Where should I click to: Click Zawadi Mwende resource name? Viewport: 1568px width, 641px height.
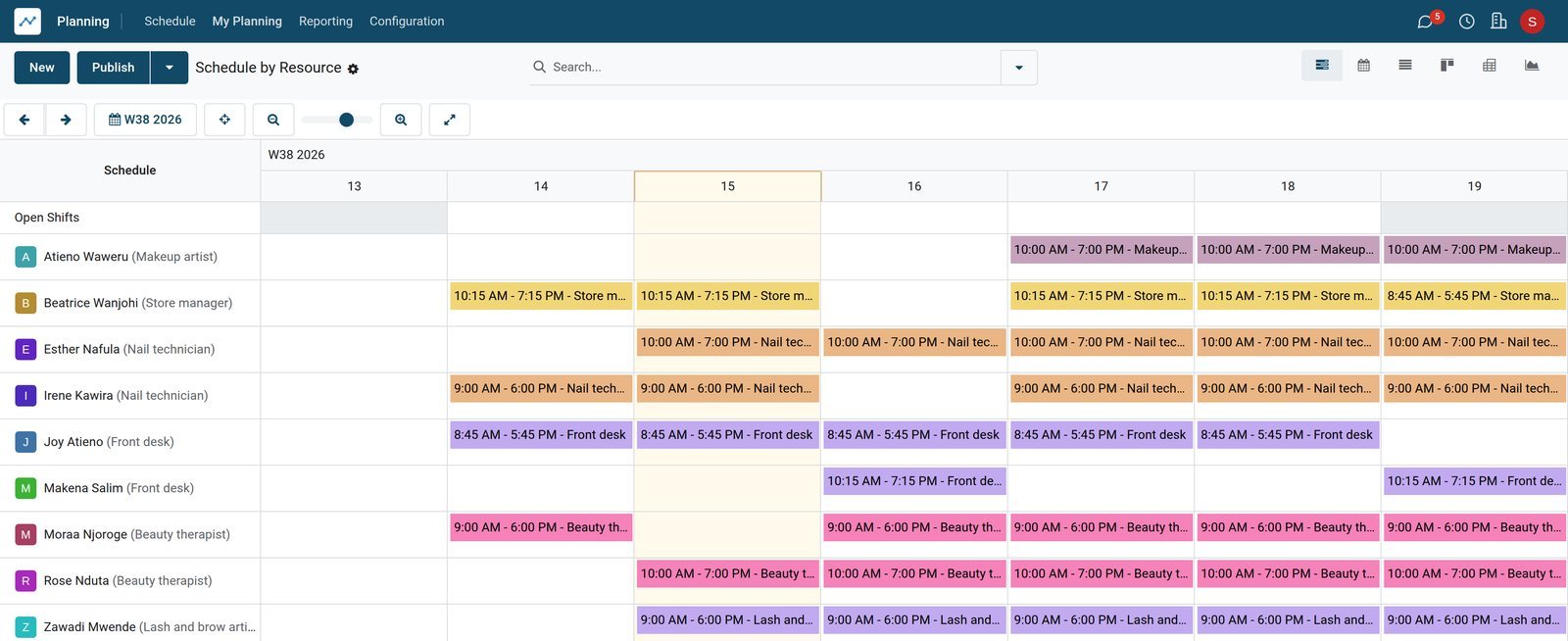(90, 627)
